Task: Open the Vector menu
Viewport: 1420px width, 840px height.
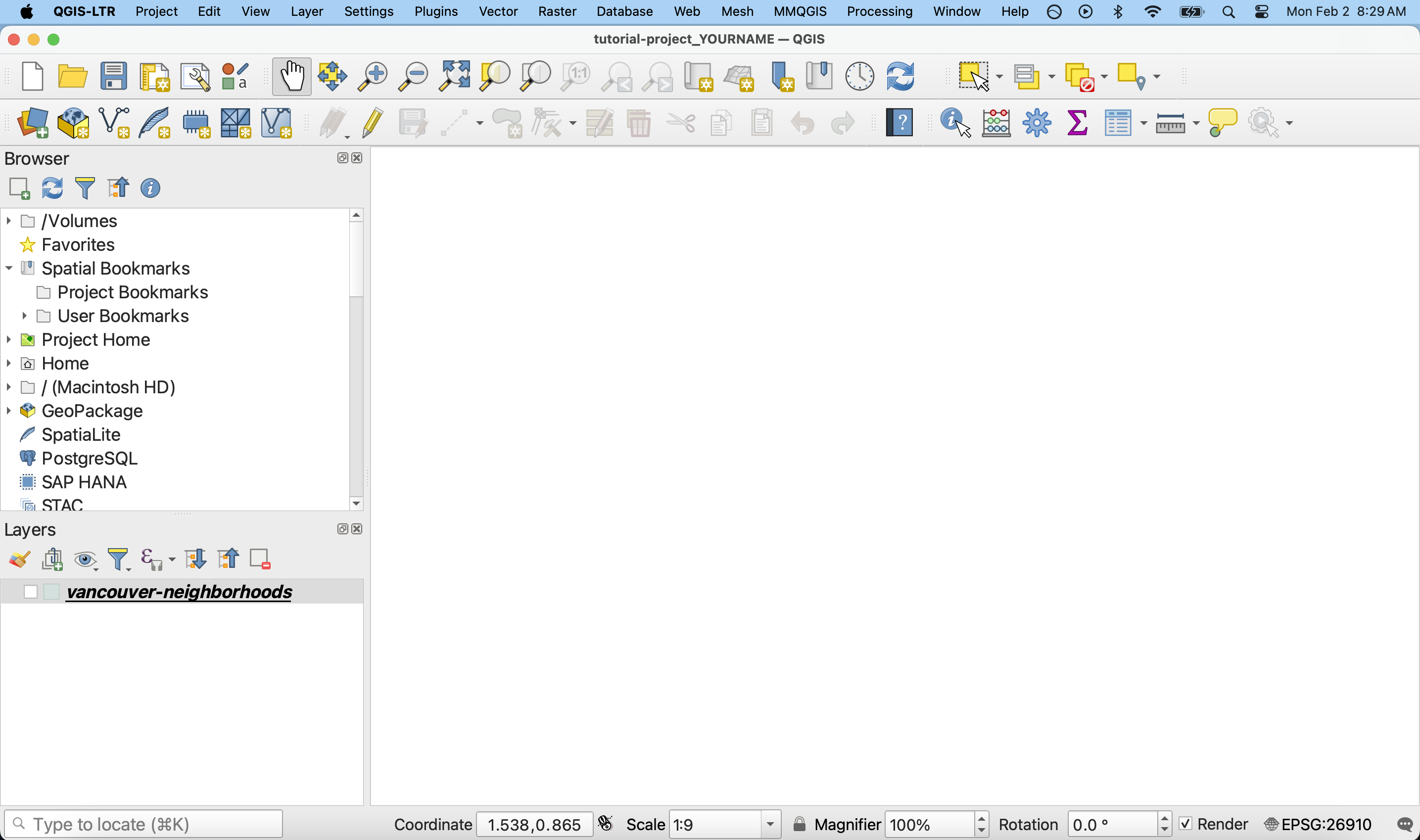Action: [498, 11]
